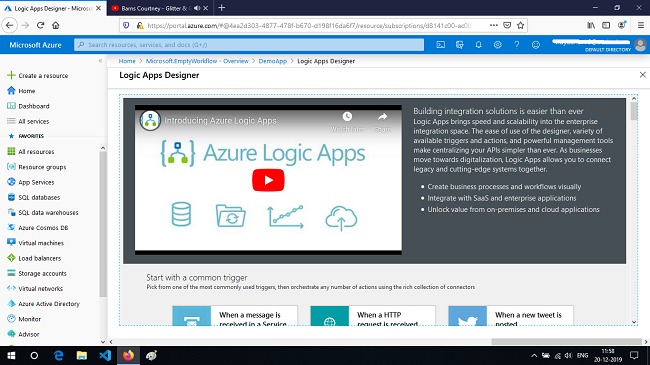650x365 pixels.
Task: Open File Explorer from taskbar
Action: click(x=82, y=355)
